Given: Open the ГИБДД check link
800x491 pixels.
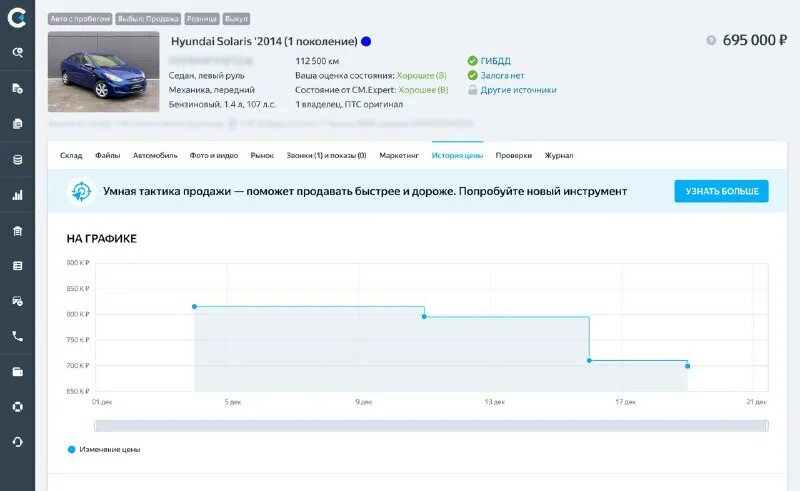Looking at the screenshot, I should pos(495,61).
